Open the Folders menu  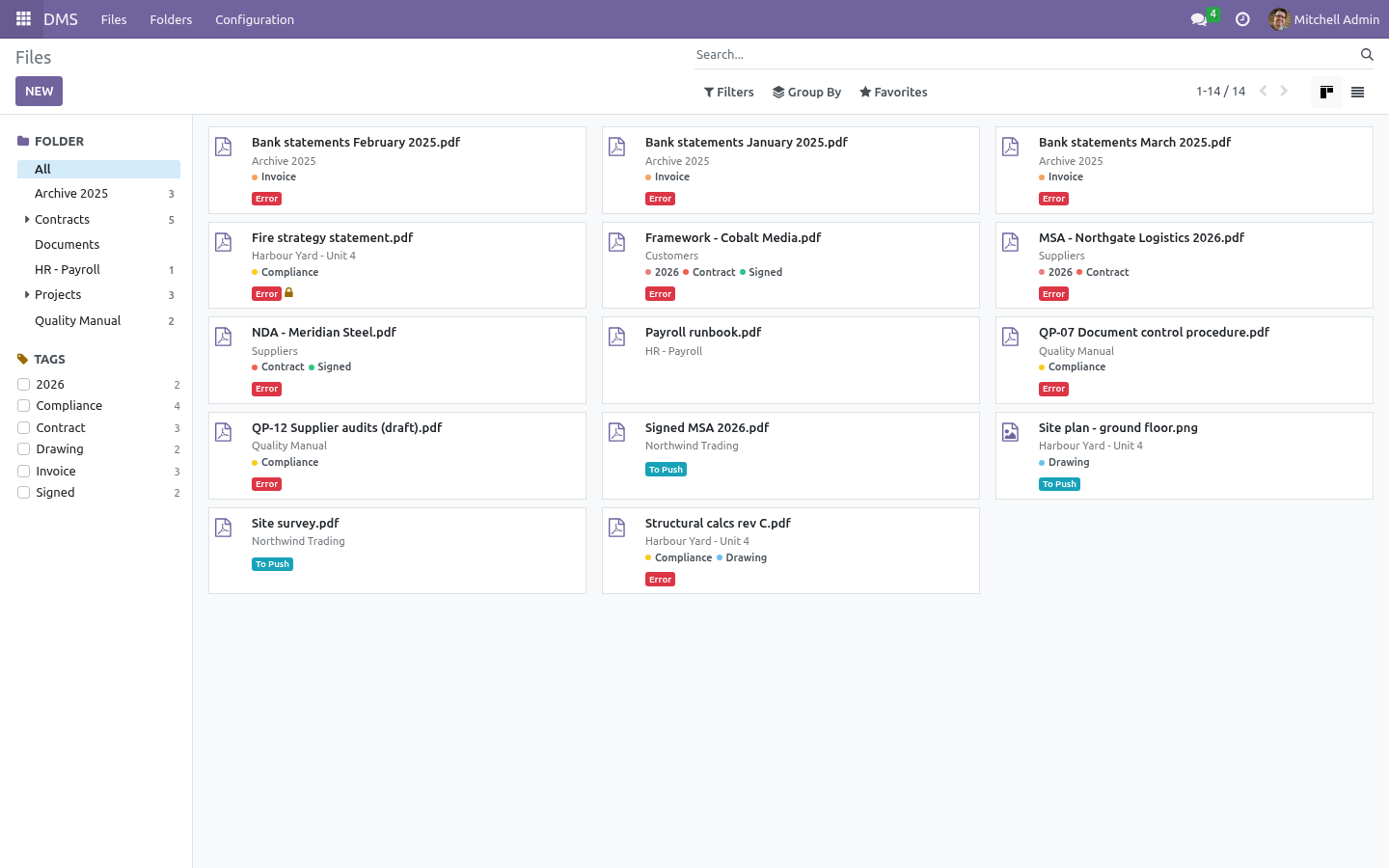pos(171,19)
